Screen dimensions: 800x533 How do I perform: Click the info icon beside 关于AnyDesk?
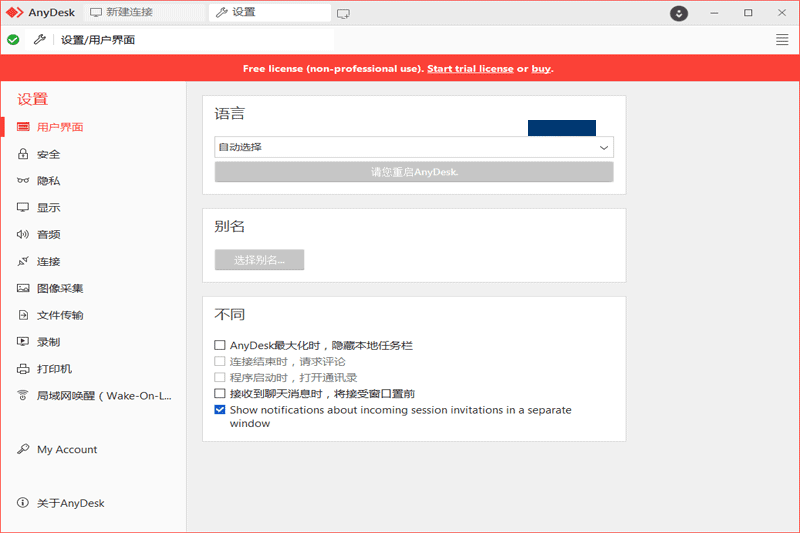[x=23, y=503]
